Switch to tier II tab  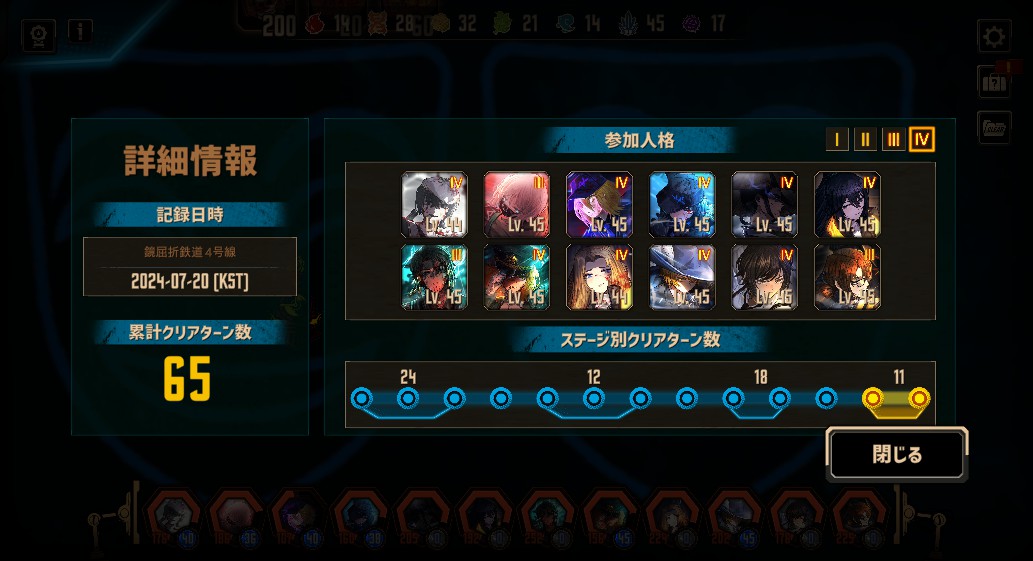click(x=865, y=140)
